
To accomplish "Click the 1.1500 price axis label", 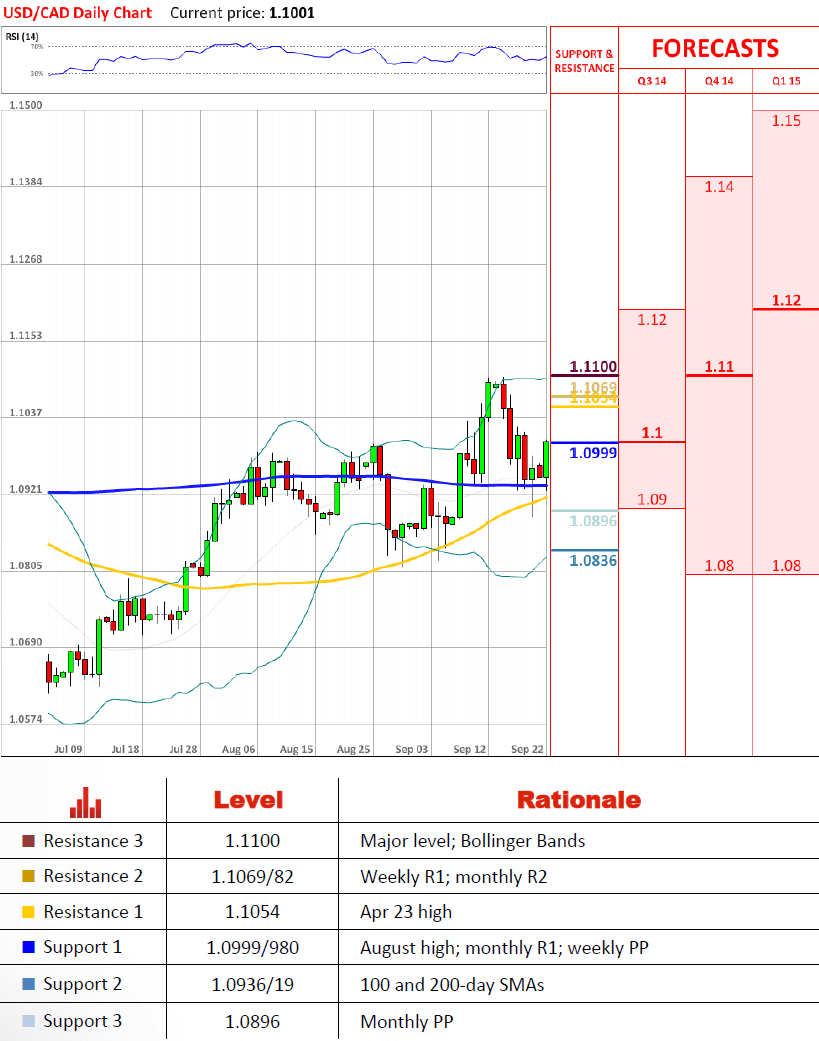I will tap(26, 105).
